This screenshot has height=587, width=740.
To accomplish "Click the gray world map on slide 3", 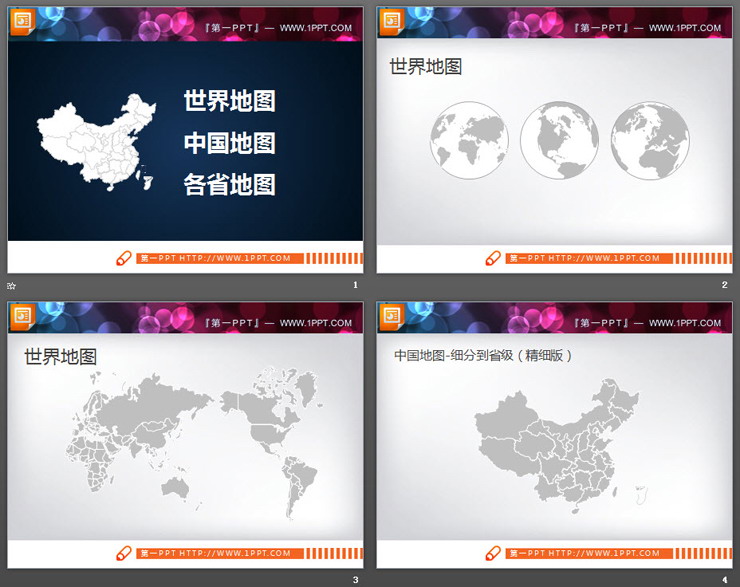I will 194,444.
